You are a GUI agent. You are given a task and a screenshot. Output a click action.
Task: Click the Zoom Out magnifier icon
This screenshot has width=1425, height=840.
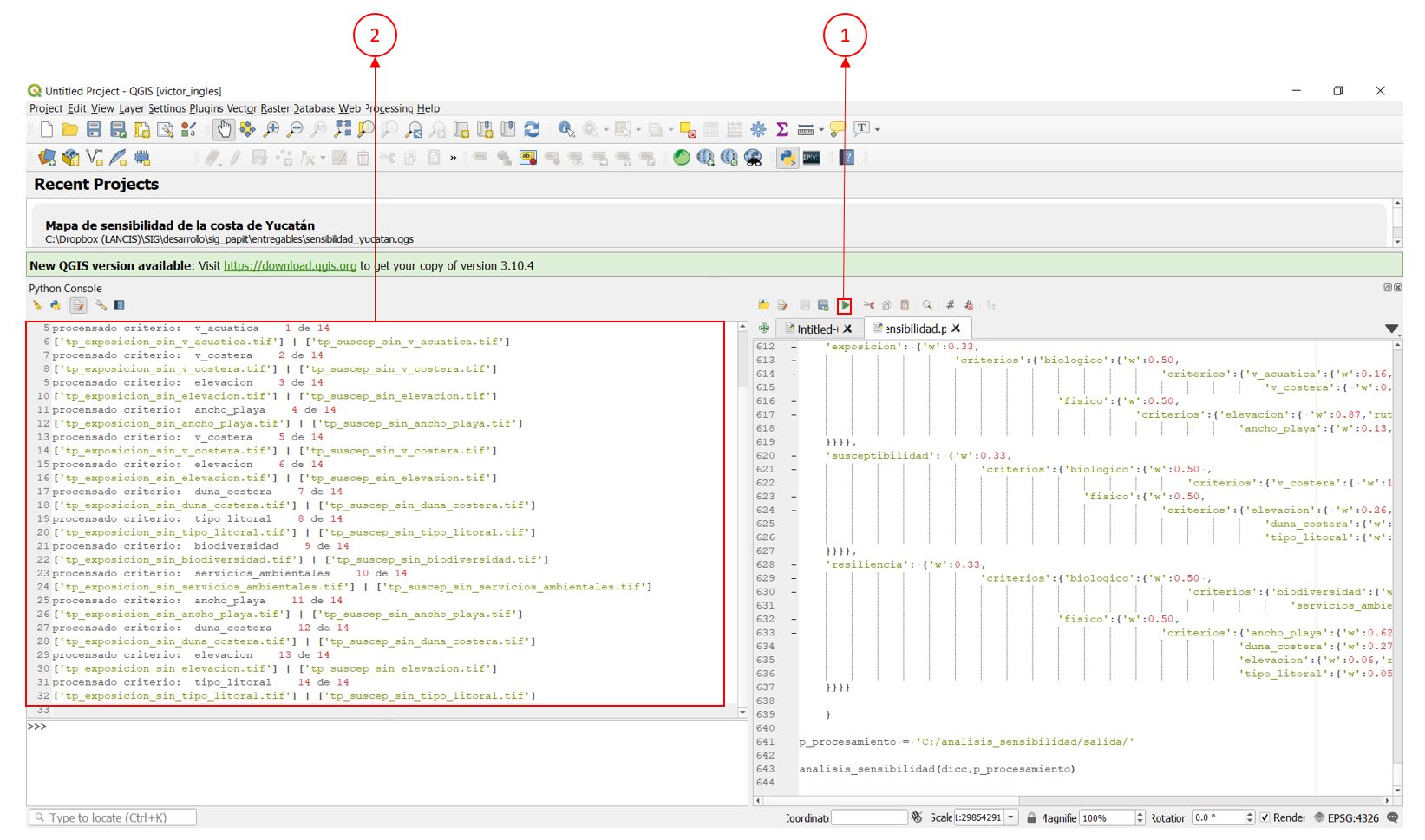pos(295,129)
